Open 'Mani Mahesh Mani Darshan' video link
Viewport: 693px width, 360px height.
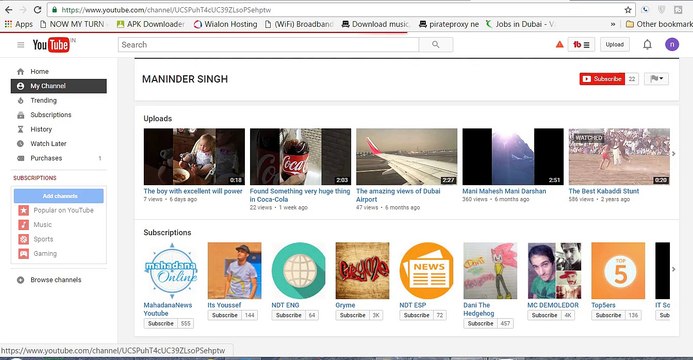pos(504,191)
